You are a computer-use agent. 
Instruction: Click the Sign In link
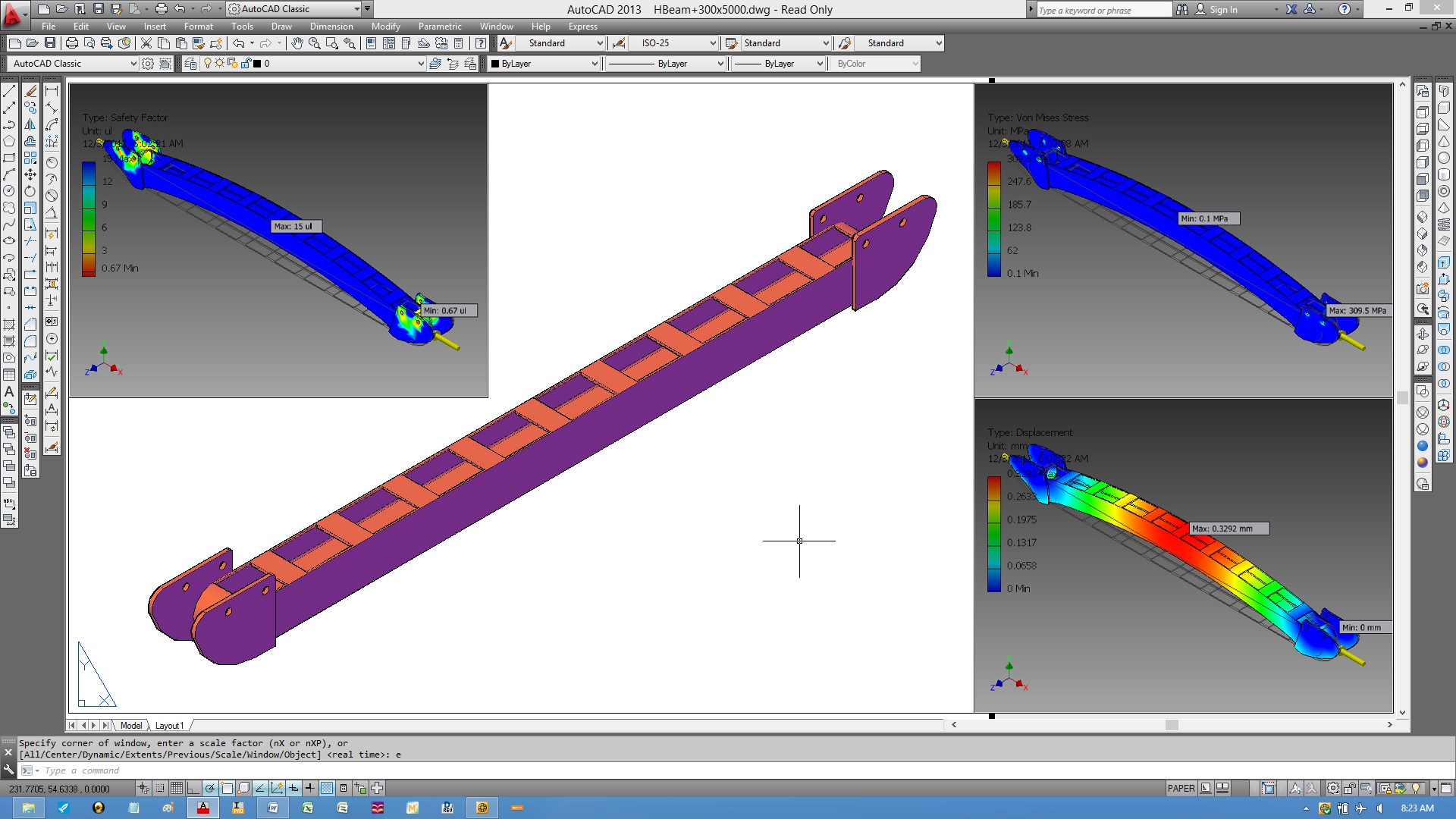tap(1222, 10)
